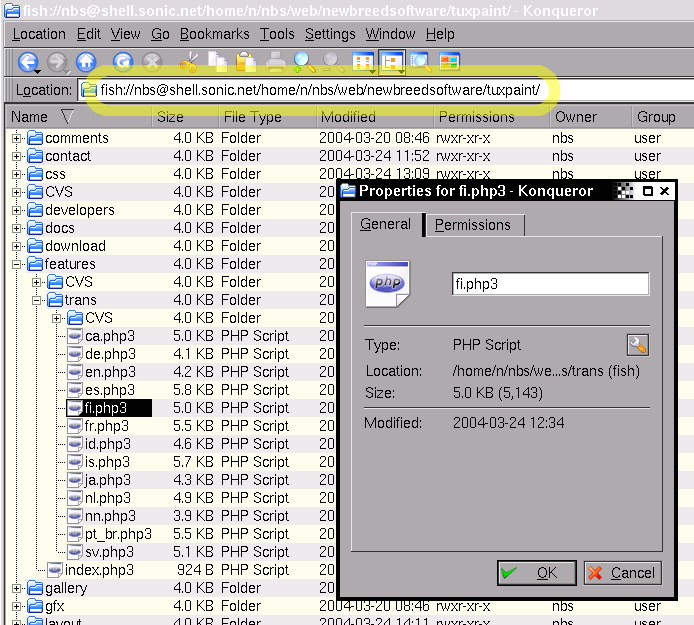Image resolution: width=694 pixels, height=625 pixels.
Task: Cut selection with the scissors icon
Action: point(189,62)
